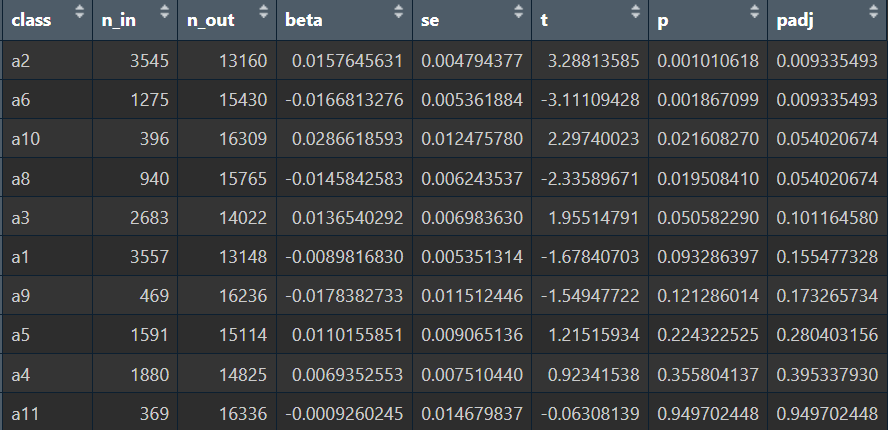Image resolution: width=888 pixels, height=430 pixels.
Task: Select the beta cell 0.0286618593
Action: pyautogui.click(x=347, y=140)
